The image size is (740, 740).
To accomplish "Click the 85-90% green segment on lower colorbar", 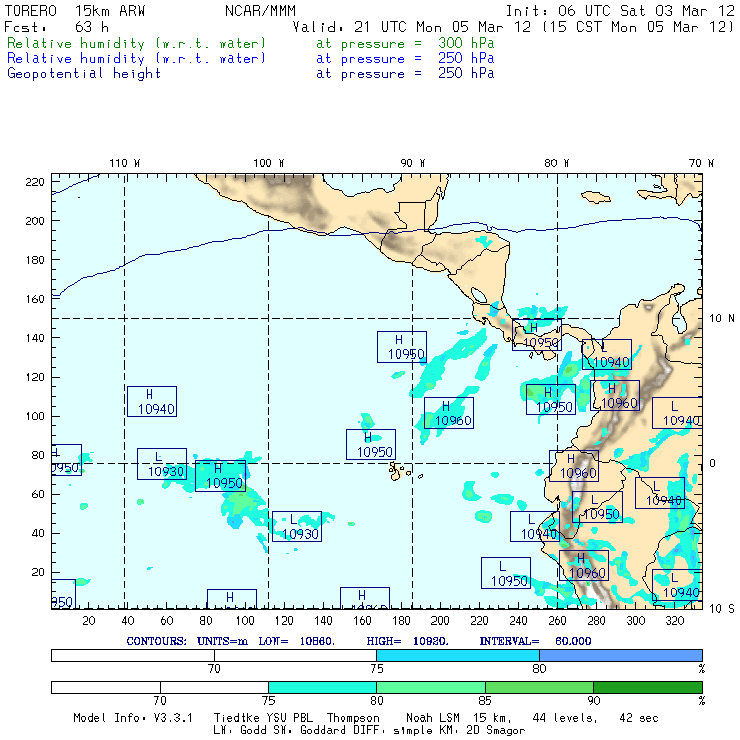I will 538,687.
